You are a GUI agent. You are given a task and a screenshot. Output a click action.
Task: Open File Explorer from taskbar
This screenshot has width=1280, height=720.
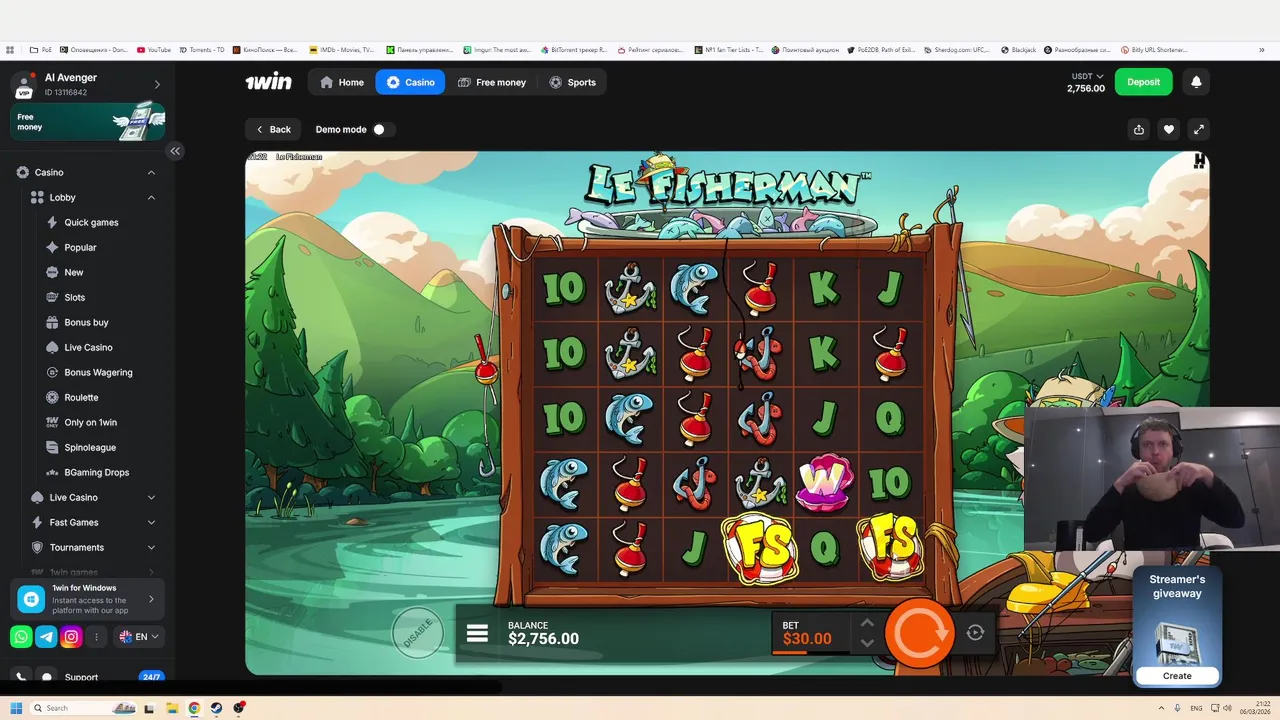coord(171,708)
